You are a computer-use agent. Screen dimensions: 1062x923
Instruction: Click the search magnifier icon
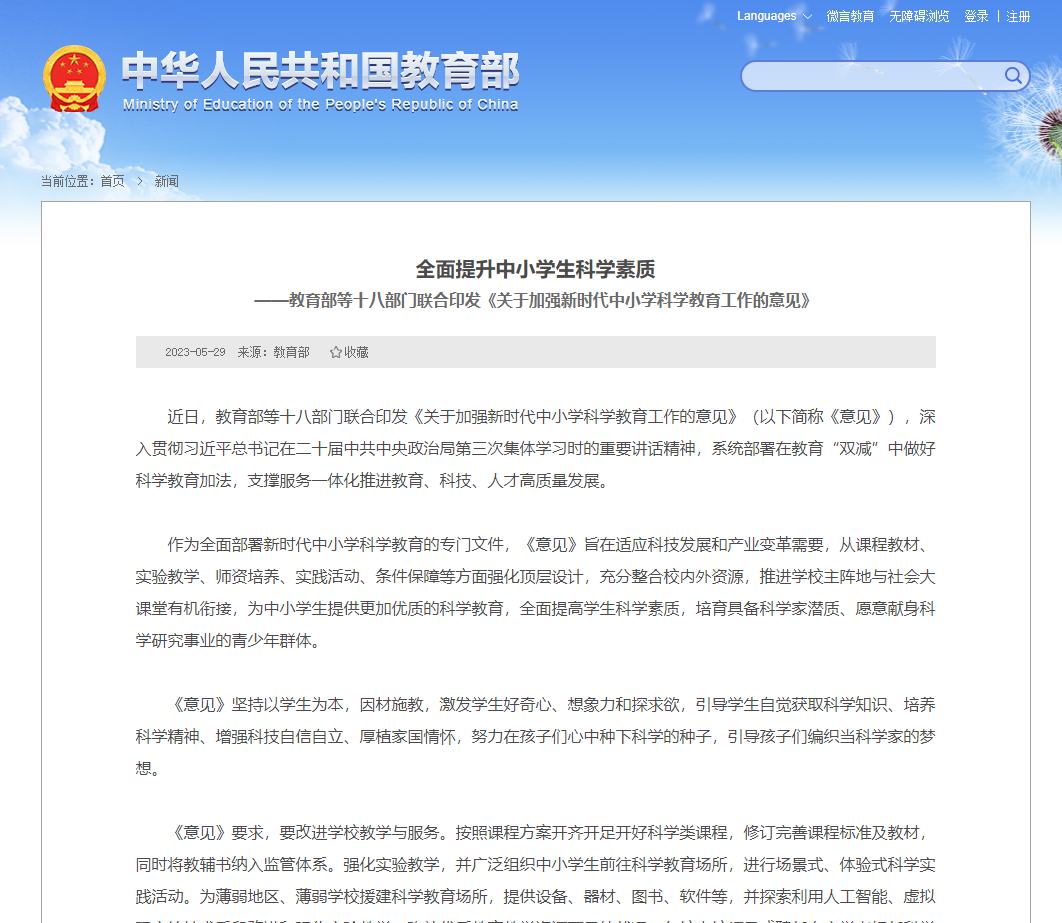[x=1013, y=75]
